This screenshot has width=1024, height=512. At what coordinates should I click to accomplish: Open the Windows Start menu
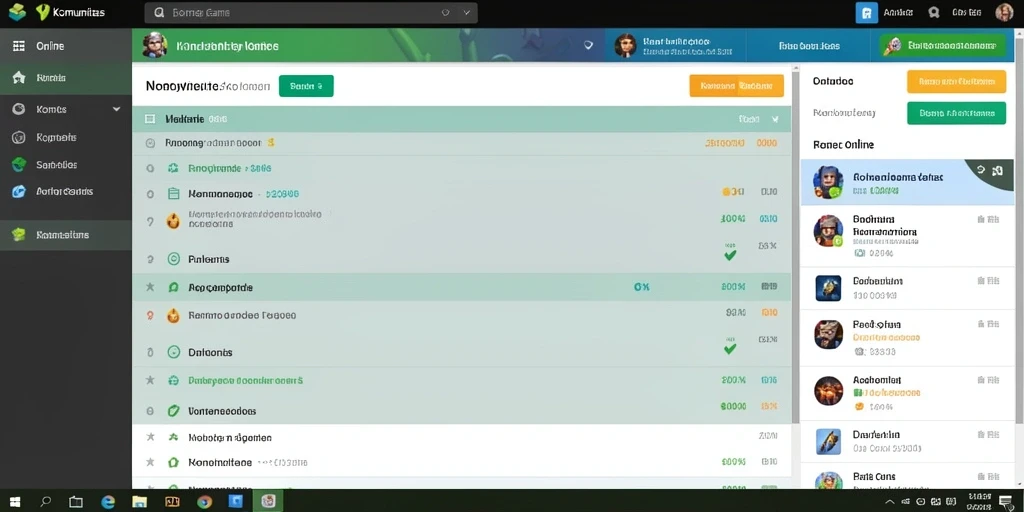pyautogui.click(x=14, y=502)
